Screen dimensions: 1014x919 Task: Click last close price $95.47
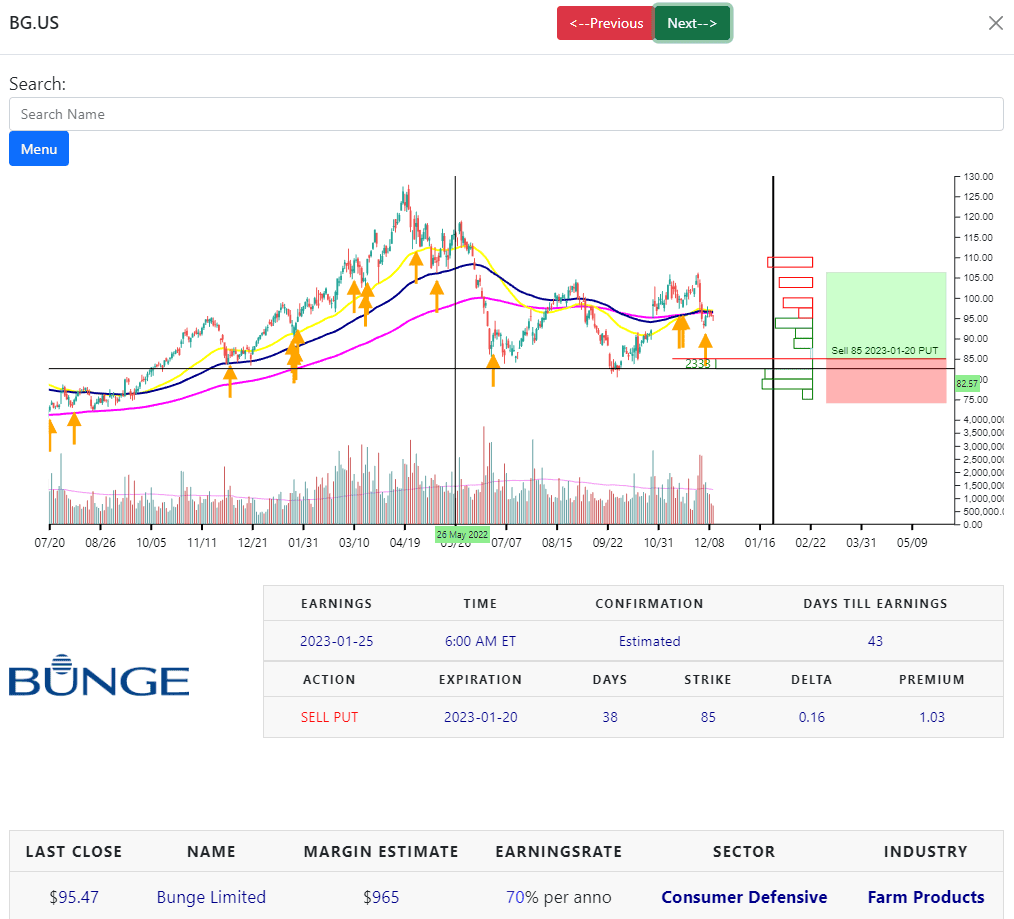point(74,897)
